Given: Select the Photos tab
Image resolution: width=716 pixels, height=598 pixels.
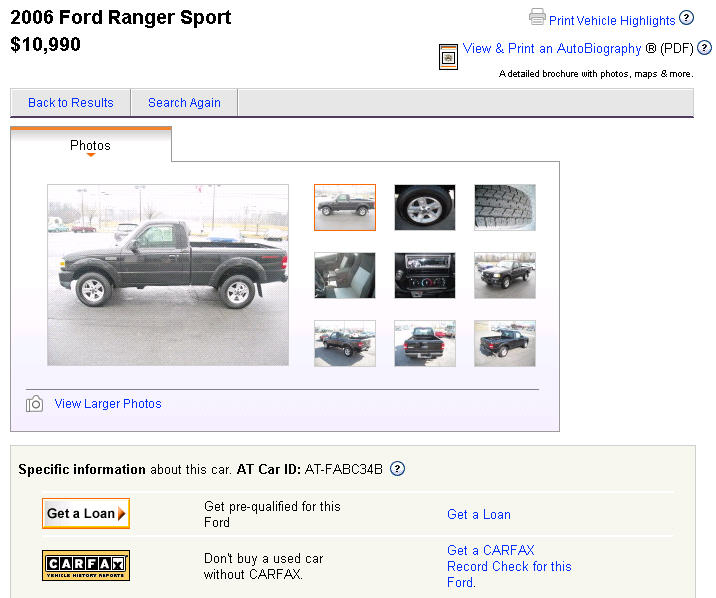Looking at the screenshot, I should click(90, 145).
